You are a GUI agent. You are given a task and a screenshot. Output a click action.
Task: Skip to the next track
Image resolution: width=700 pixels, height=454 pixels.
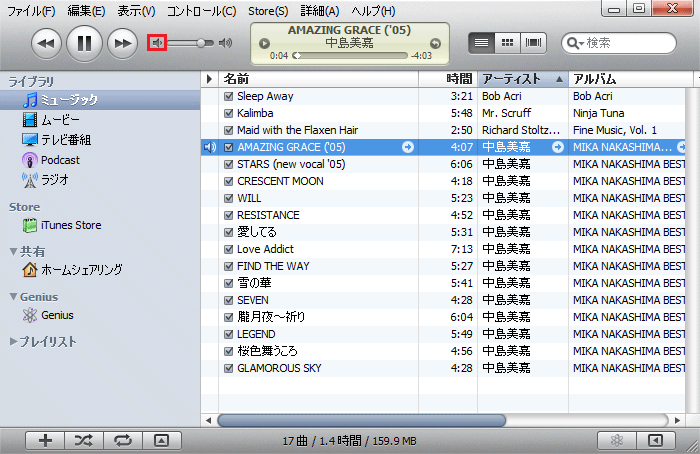122,43
